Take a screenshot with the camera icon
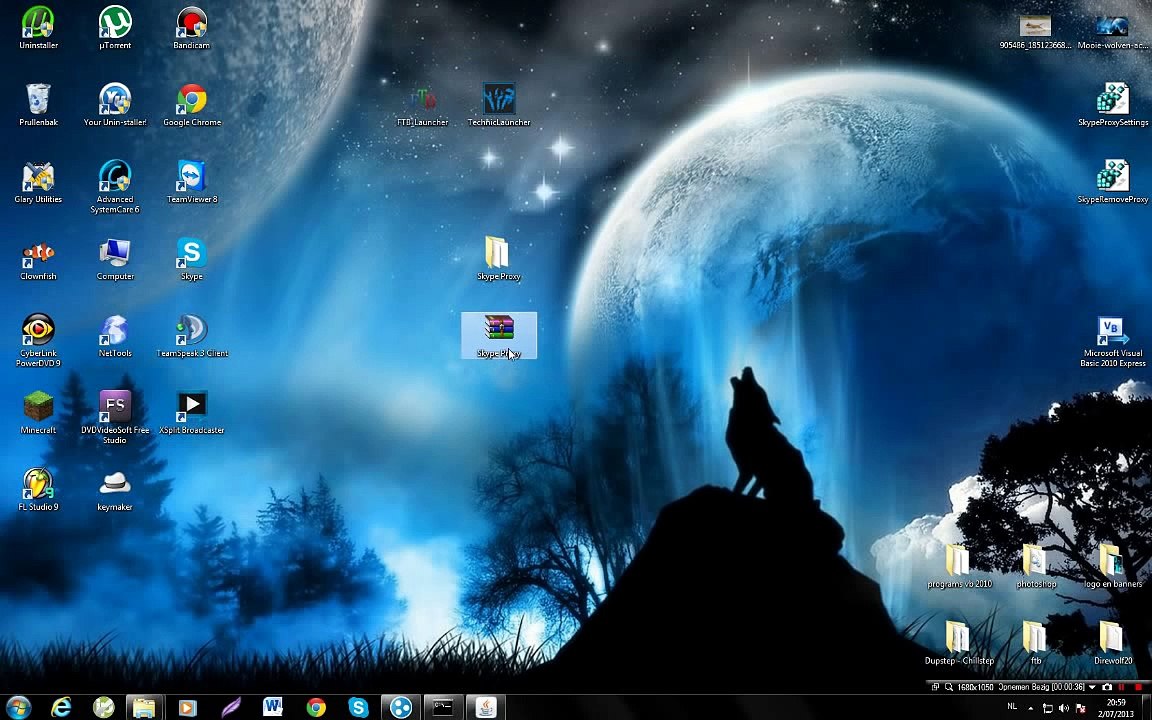Screen dimensions: 1152x720 (1106, 687)
